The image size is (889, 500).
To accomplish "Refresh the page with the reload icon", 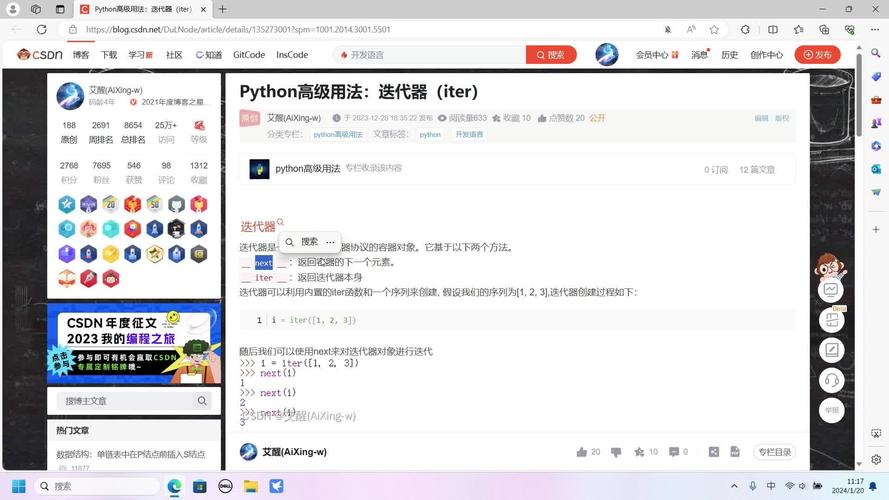I will (41, 29).
